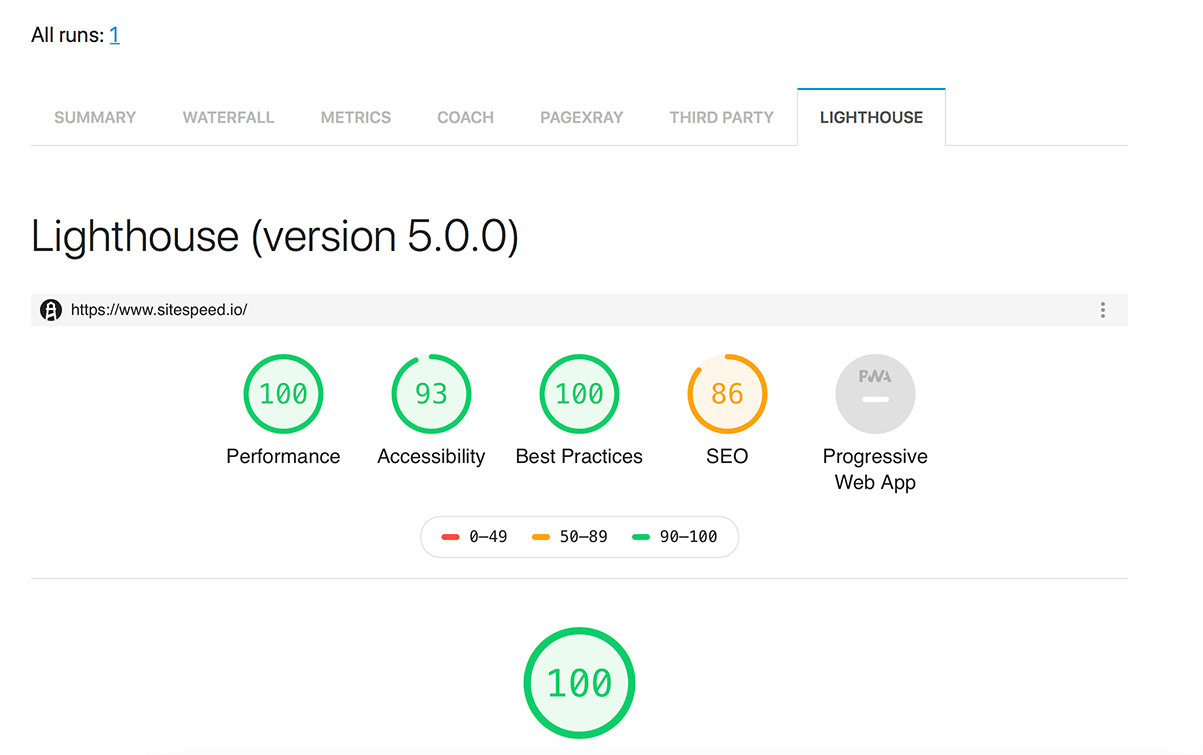The height and width of the screenshot is (755, 1203).
Task: Click the Progressive Web App label
Action: click(875, 469)
